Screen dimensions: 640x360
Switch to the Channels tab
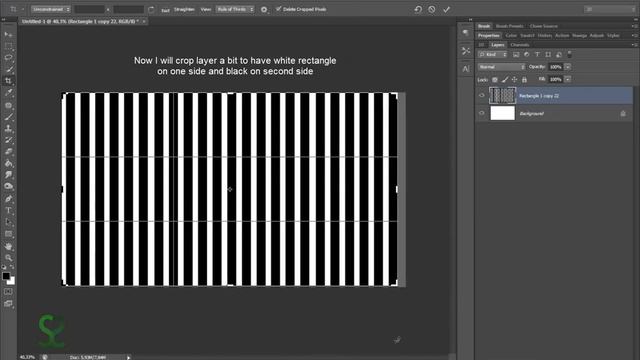[520, 45]
